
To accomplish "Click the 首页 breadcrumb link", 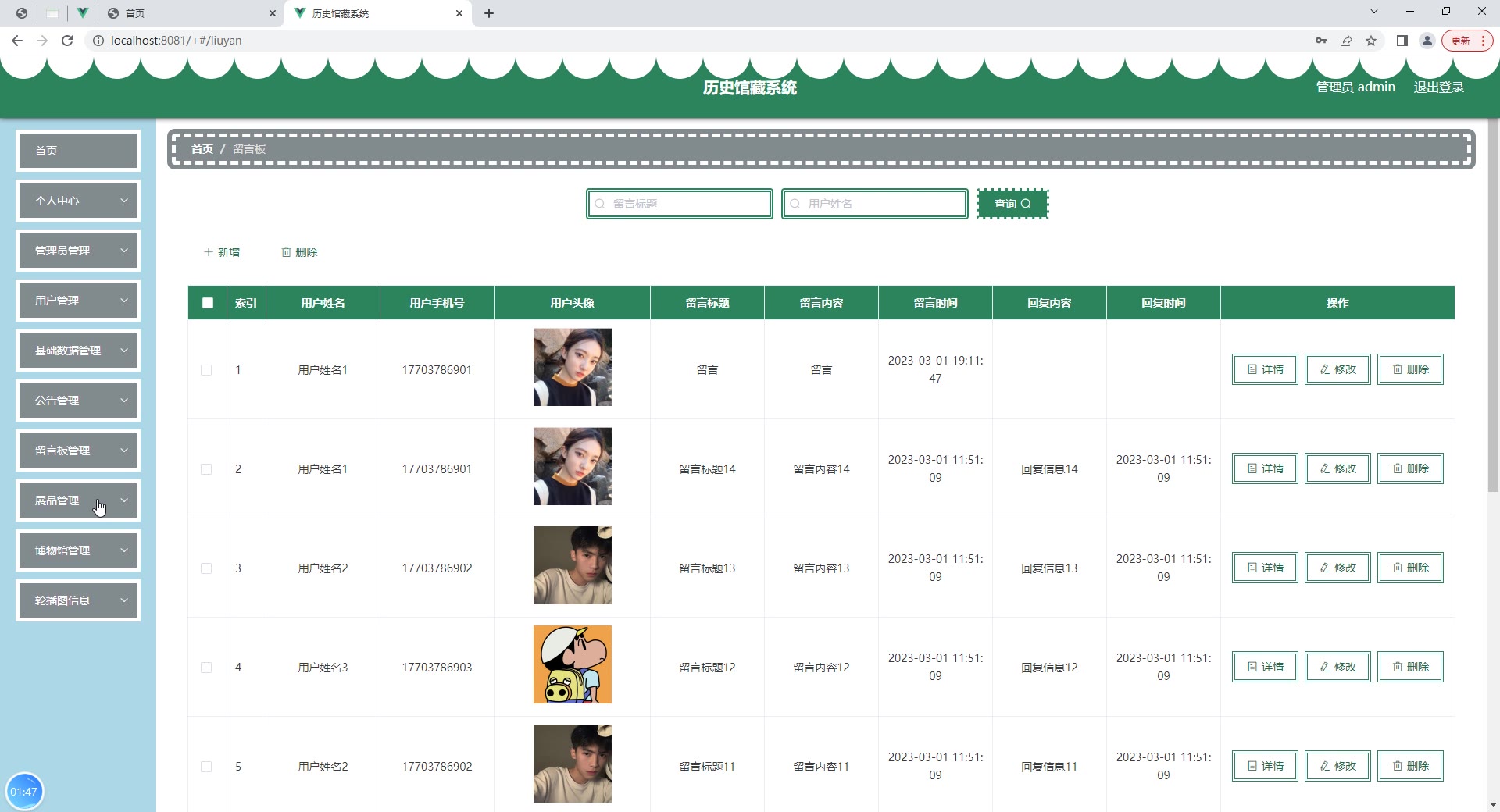I will click(202, 149).
